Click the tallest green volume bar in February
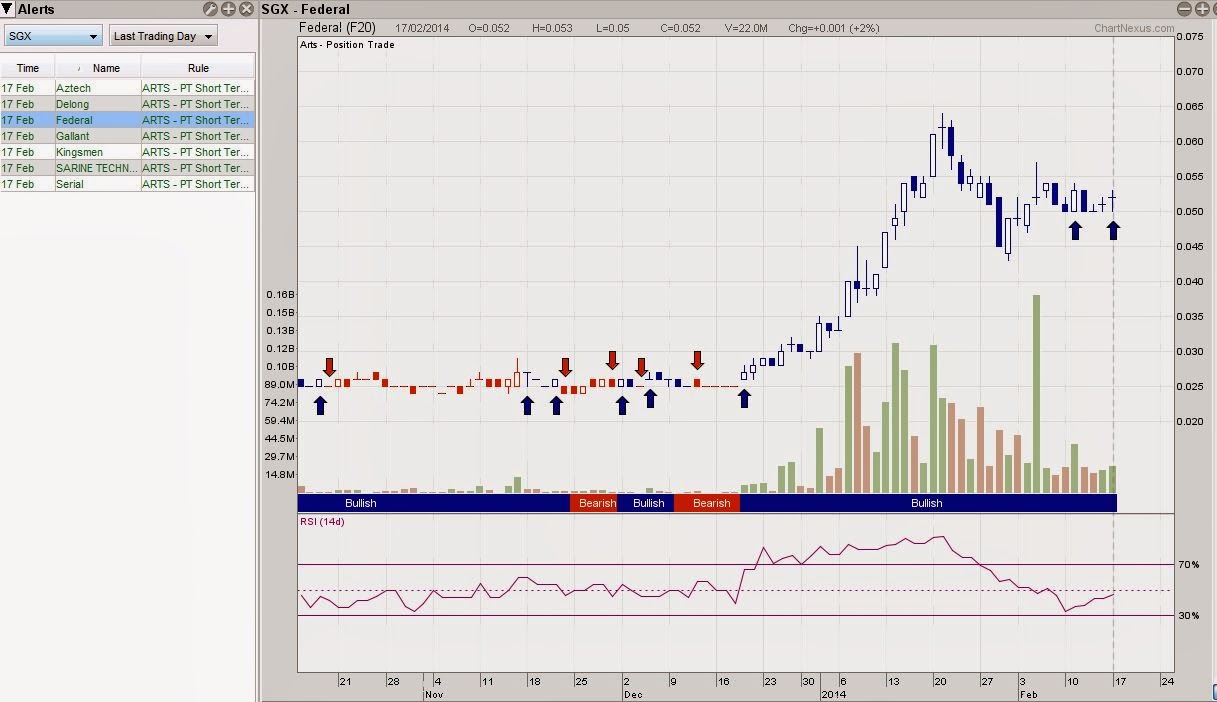The image size is (1217, 702). 1036,394
